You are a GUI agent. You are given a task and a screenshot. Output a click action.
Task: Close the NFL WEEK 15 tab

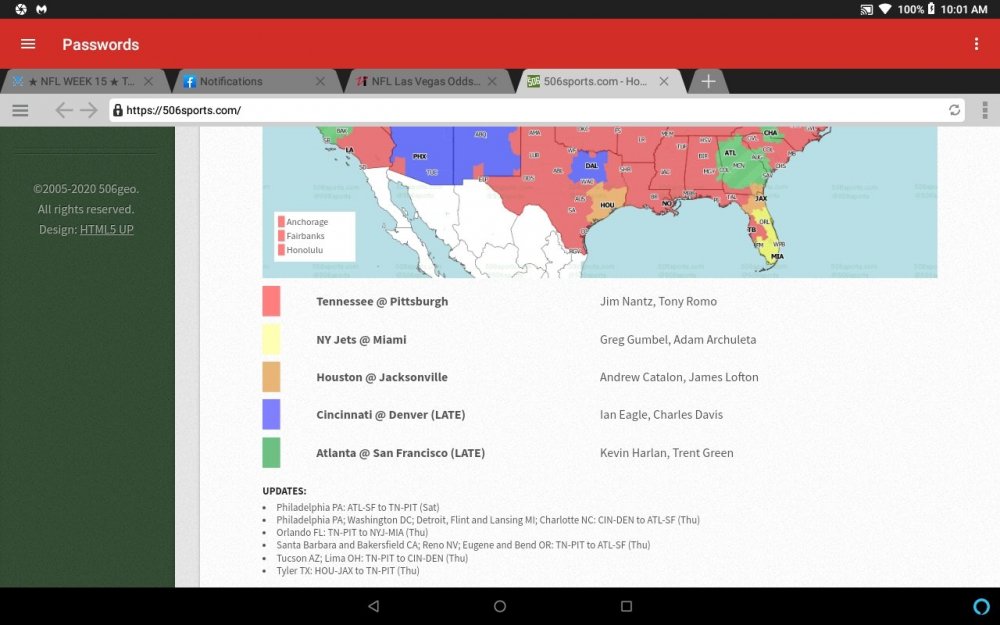coord(149,82)
